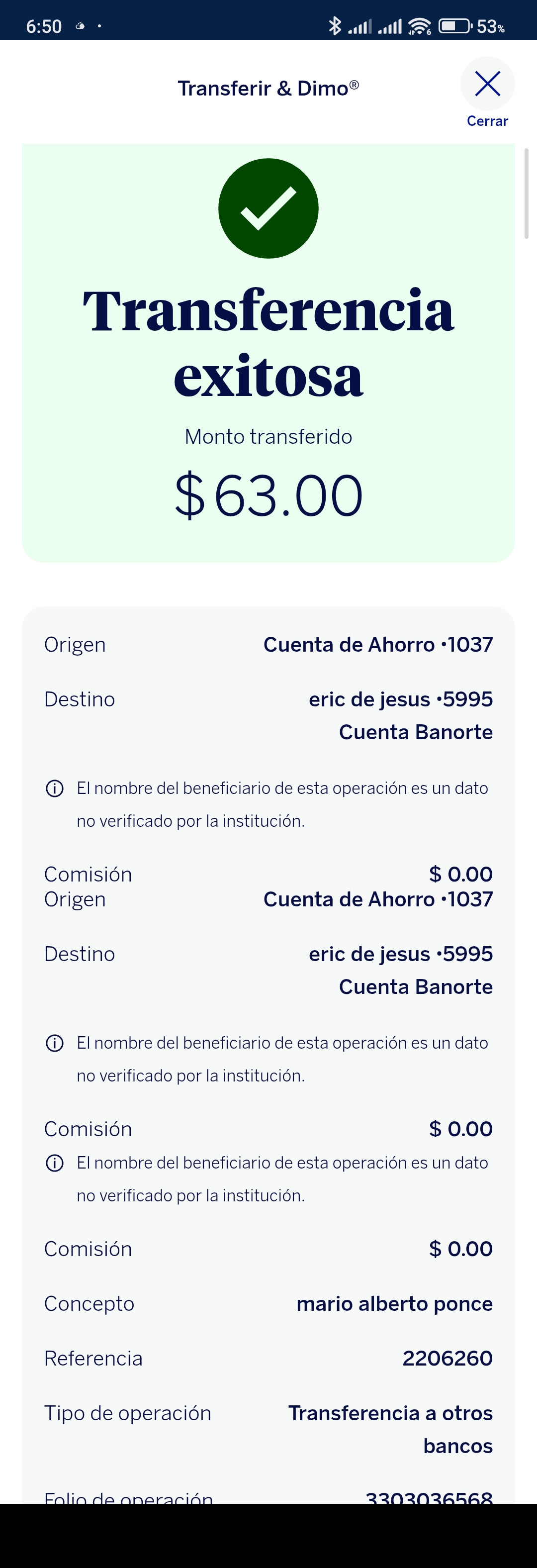Tap the first eric de jesus ·5995 destination
The width and height of the screenshot is (537, 1568).
[401, 699]
